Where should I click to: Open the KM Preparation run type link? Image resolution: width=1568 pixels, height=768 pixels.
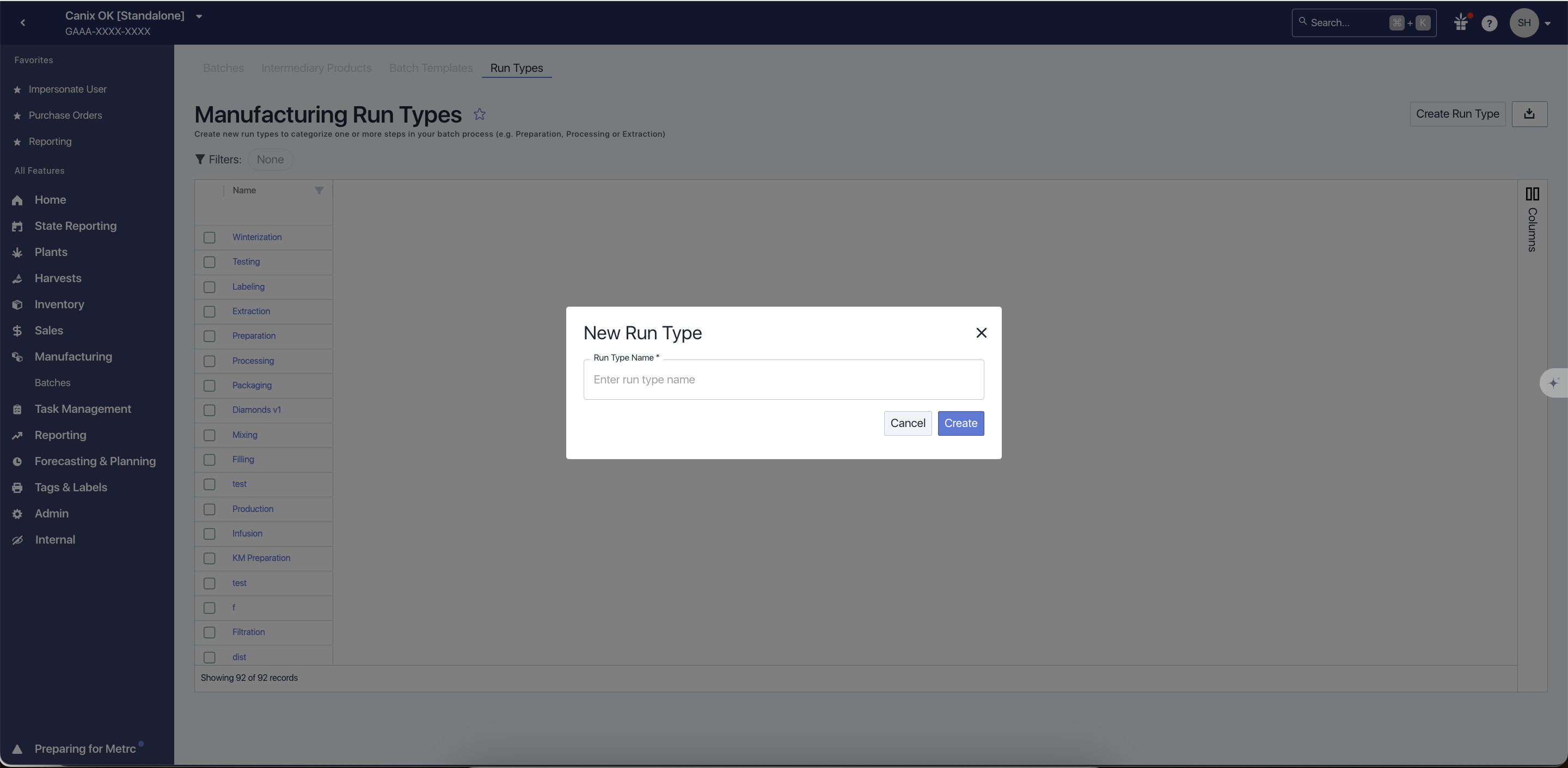coord(261,558)
